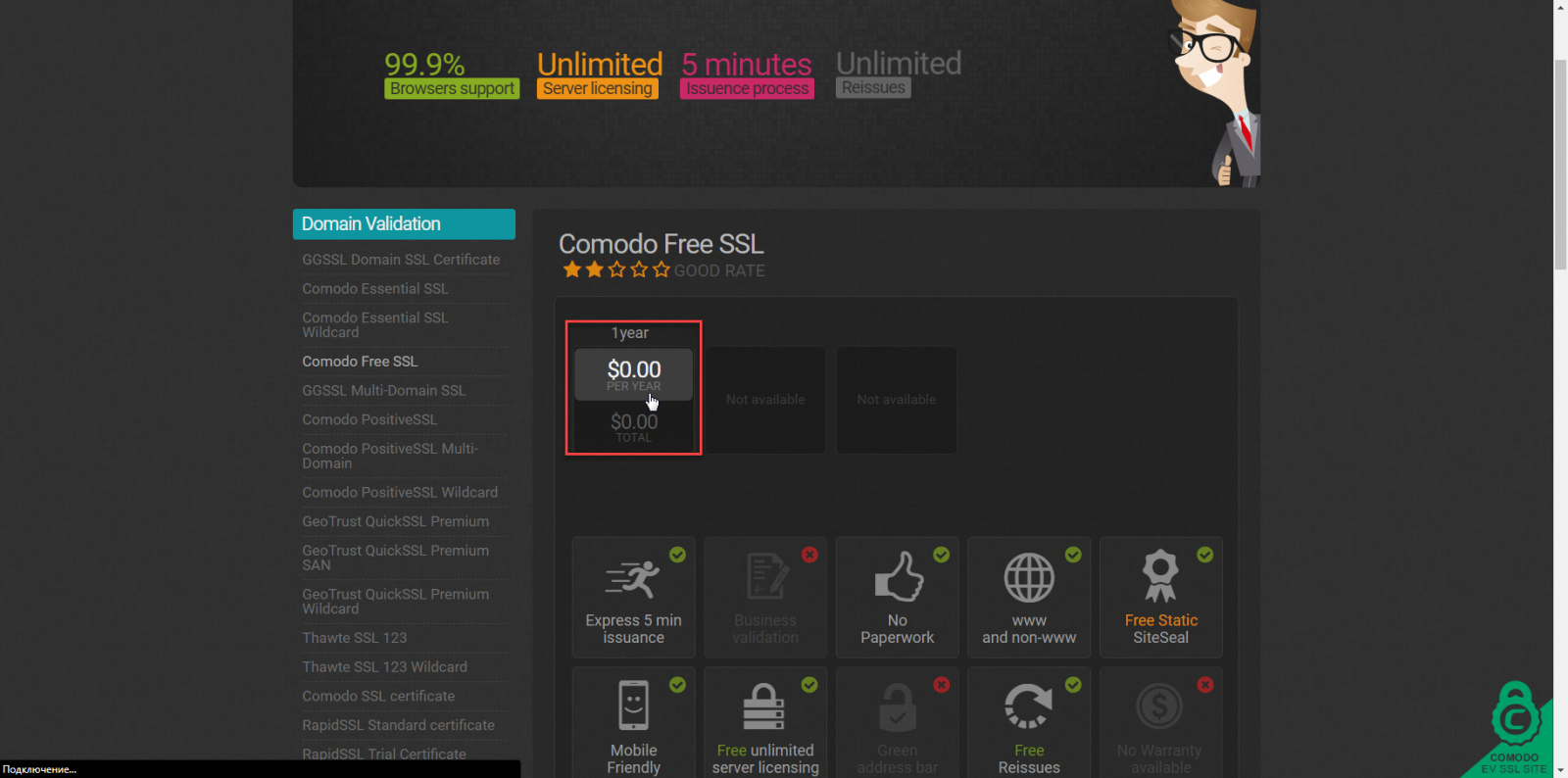1568x778 pixels.
Task: Click red cross on Business validation card
Action: coord(809,555)
